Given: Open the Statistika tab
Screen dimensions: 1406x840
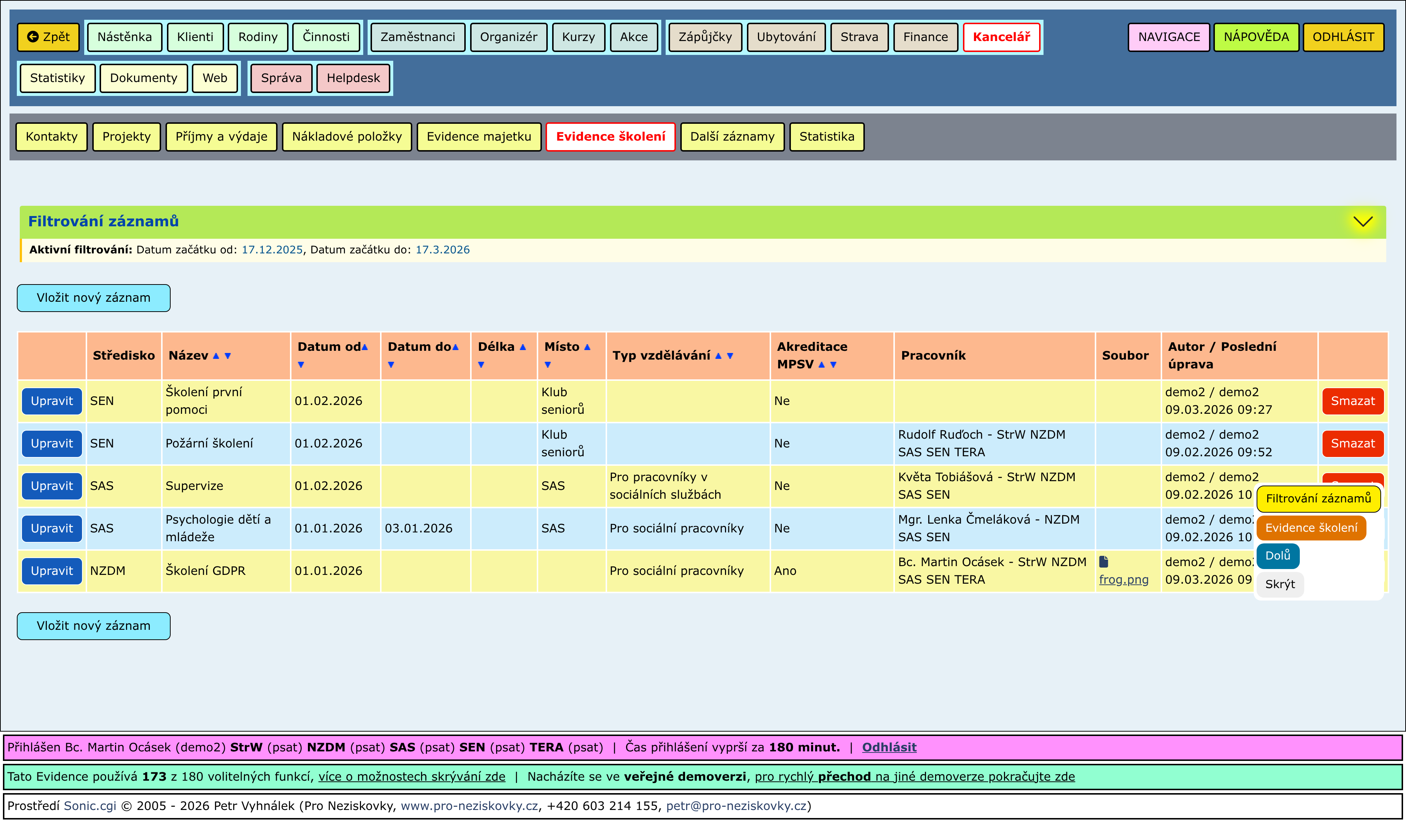Looking at the screenshot, I should coord(826,137).
